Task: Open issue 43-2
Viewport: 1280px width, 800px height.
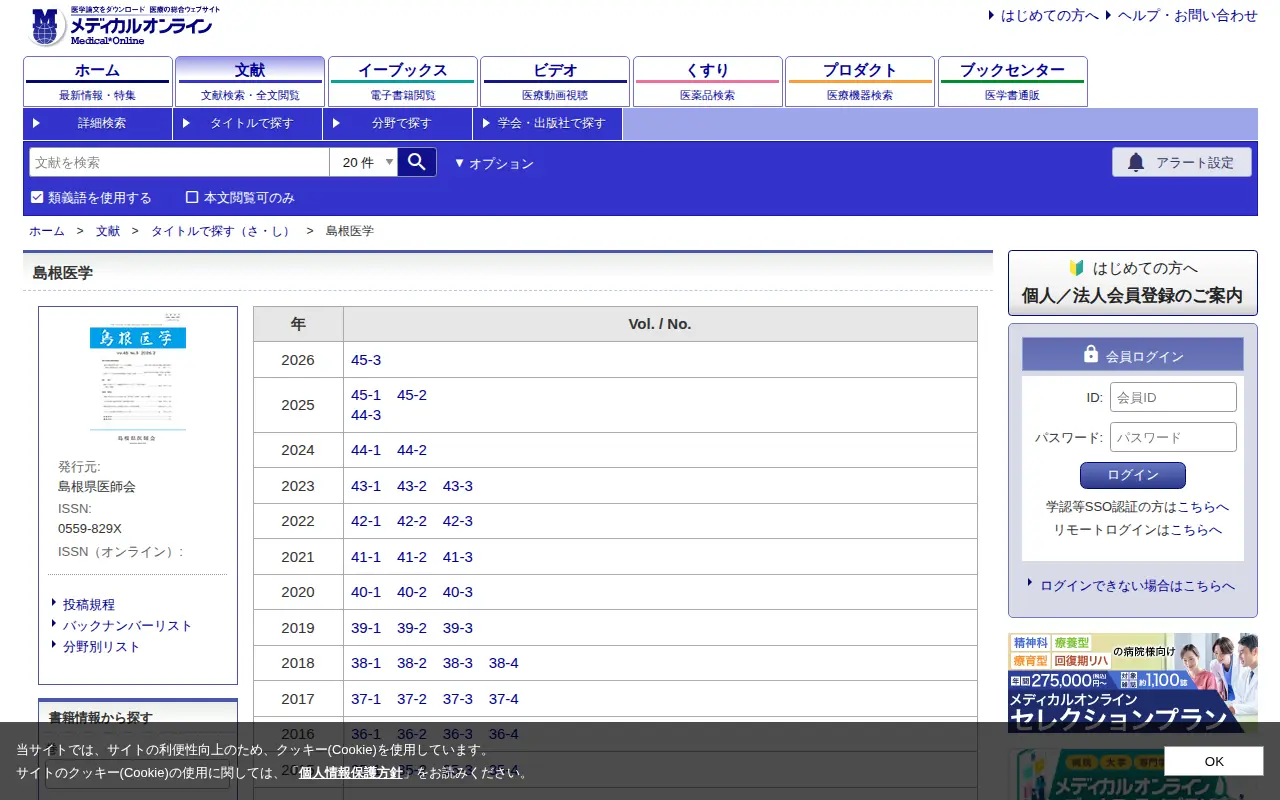Action: coord(412,486)
